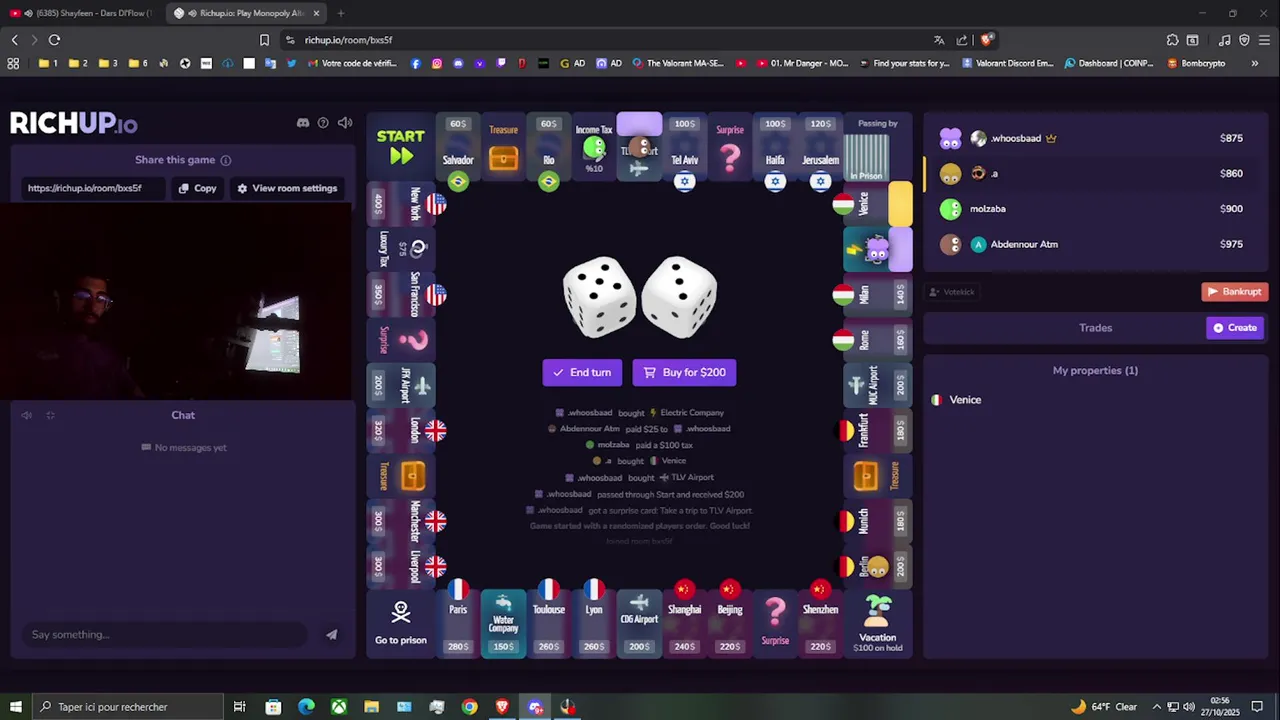Viewport: 1280px width, 720px height.
Task: Click the info icon beside Share this game
Action: 226,160
